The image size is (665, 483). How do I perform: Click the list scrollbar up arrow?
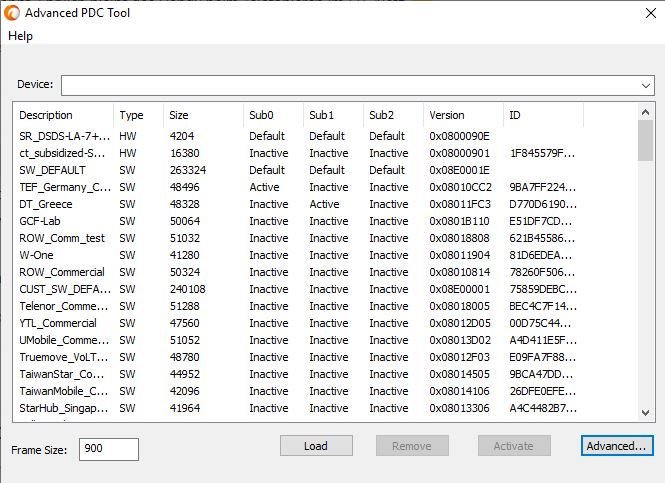click(645, 112)
